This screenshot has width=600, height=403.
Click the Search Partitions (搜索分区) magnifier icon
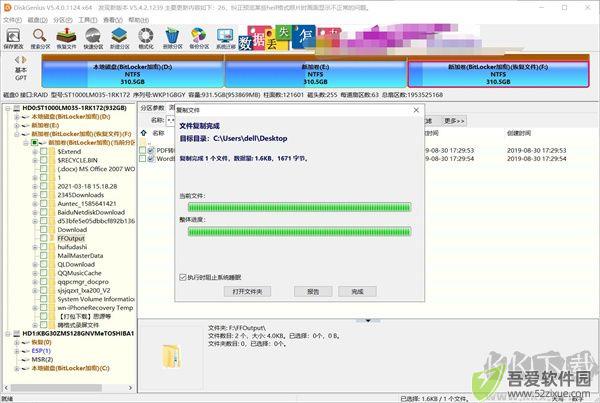39,36
